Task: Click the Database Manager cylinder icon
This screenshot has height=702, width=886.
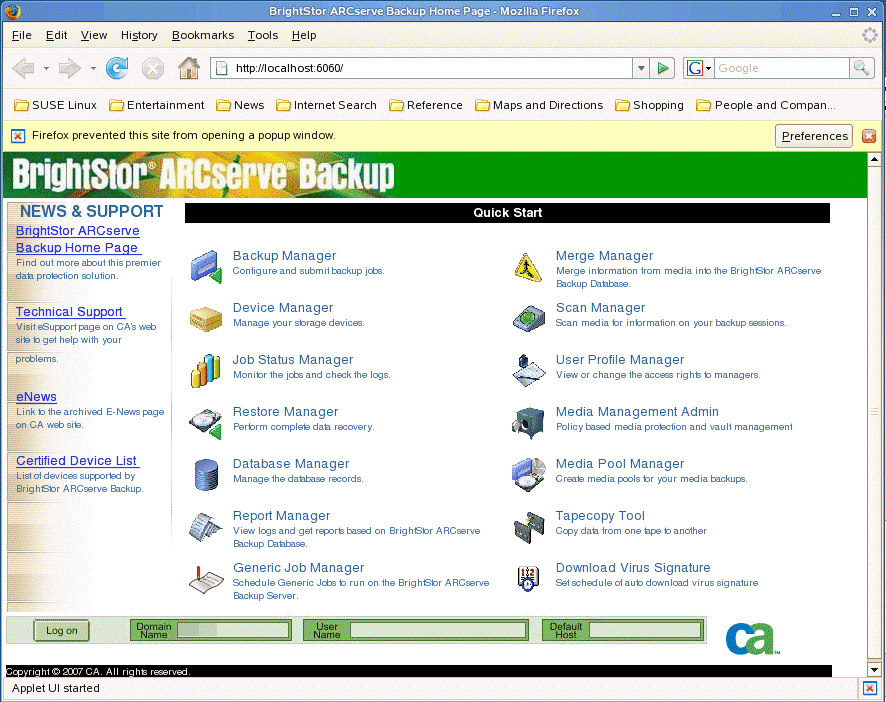Action: pyautogui.click(x=206, y=475)
